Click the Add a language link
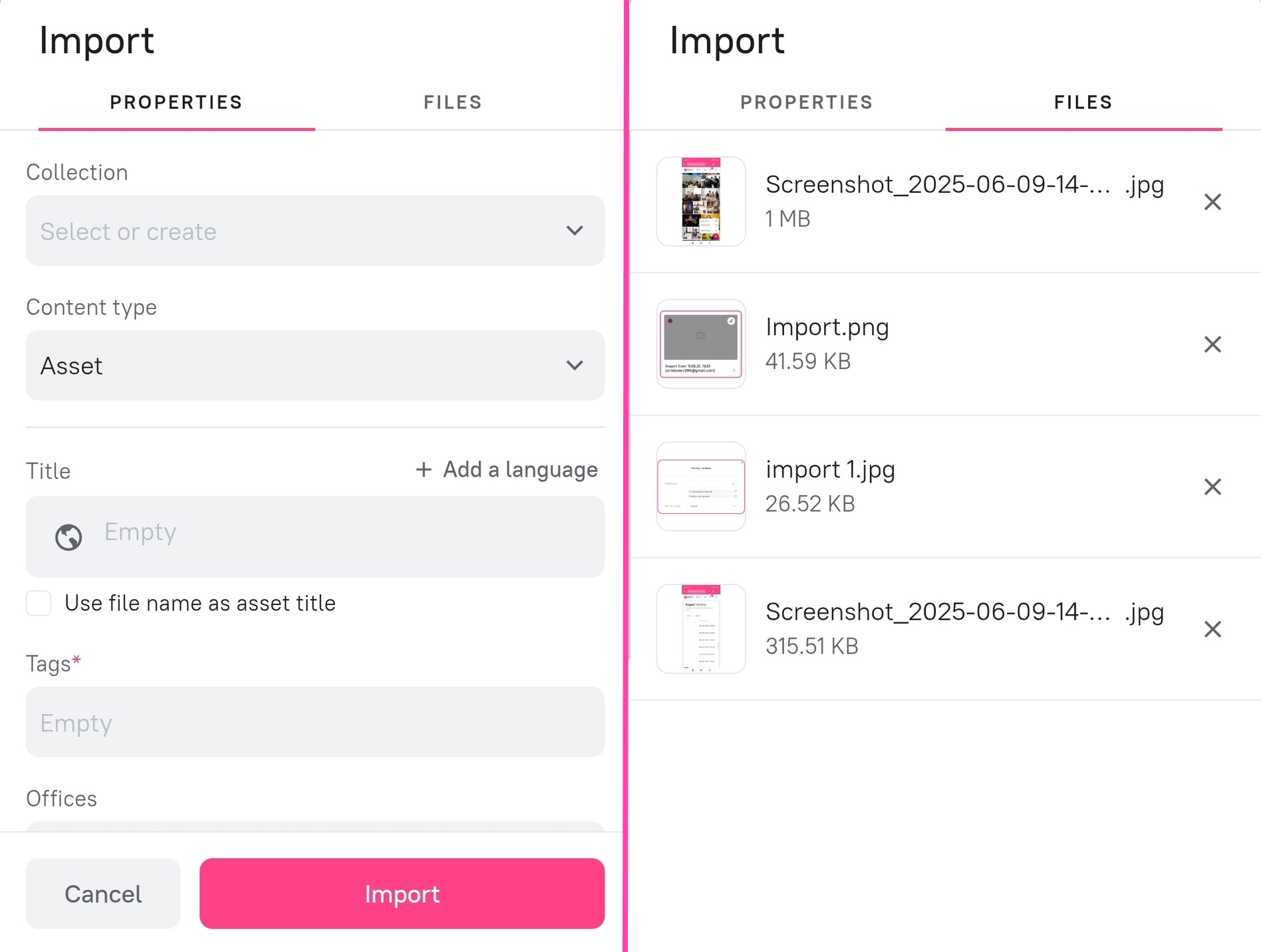The width and height of the screenshot is (1261, 952). [x=520, y=470]
